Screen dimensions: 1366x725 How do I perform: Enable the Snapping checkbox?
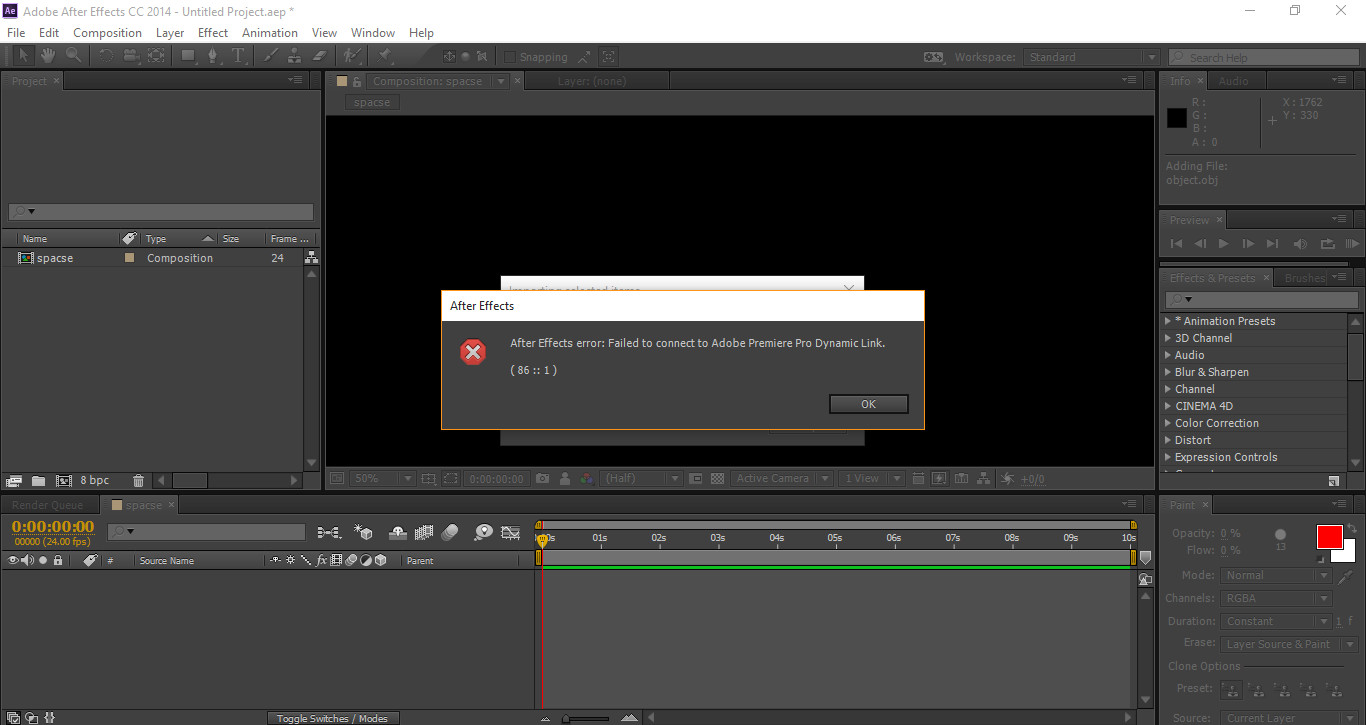(510, 57)
